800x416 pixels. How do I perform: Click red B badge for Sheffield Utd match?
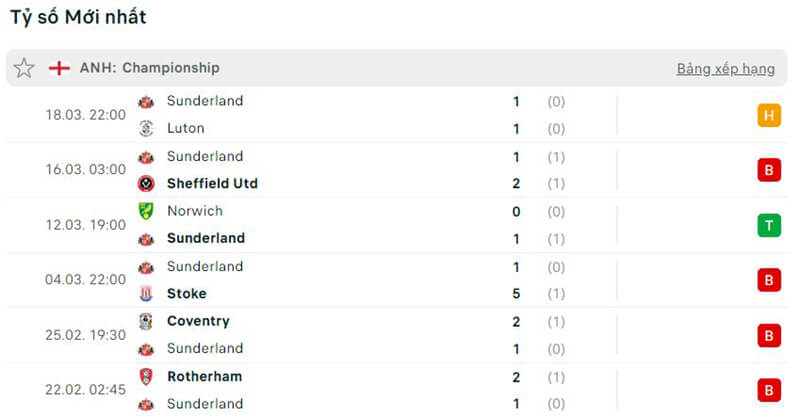point(768,170)
